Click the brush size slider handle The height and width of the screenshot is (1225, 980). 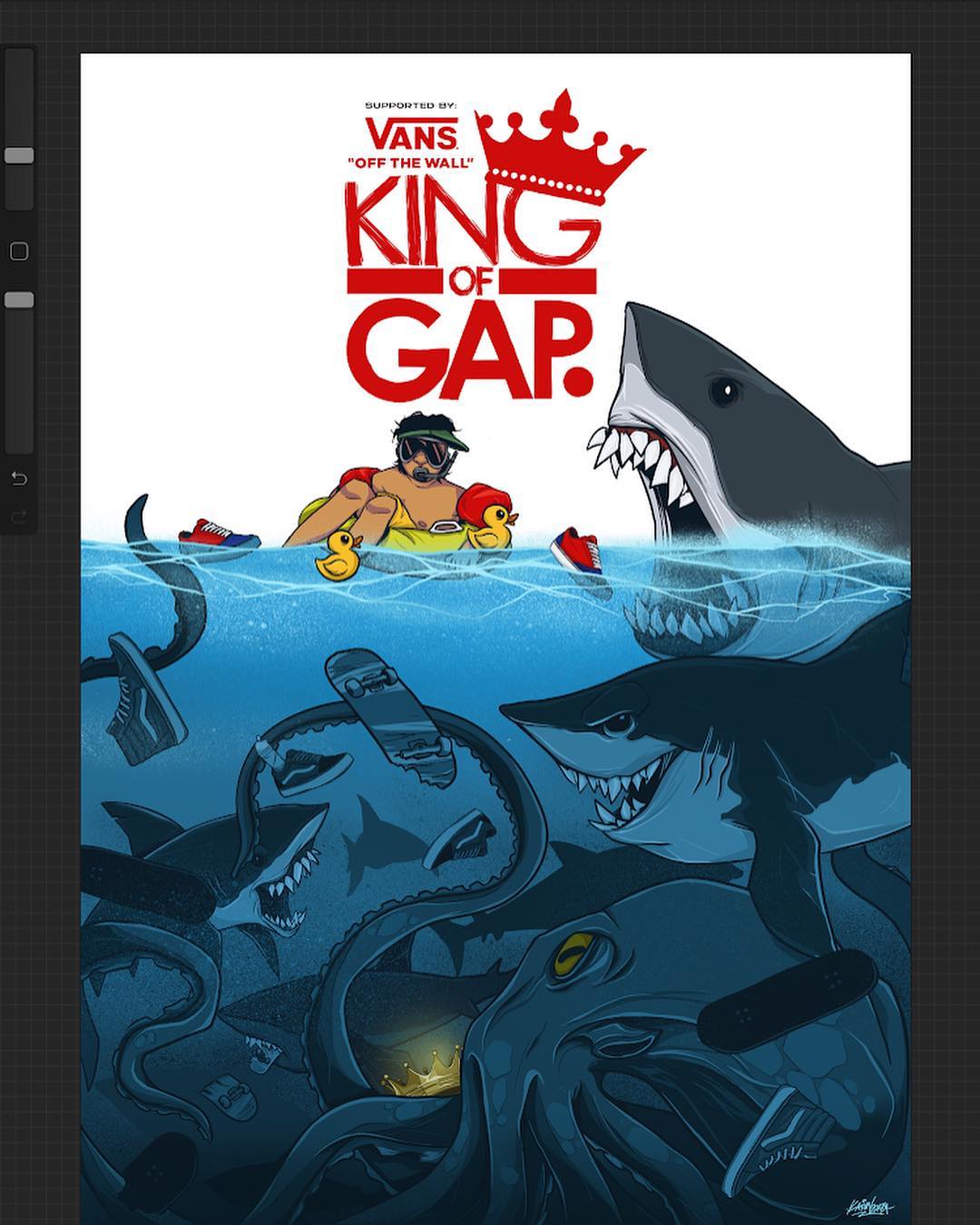pyautogui.click(x=19, y=156)
